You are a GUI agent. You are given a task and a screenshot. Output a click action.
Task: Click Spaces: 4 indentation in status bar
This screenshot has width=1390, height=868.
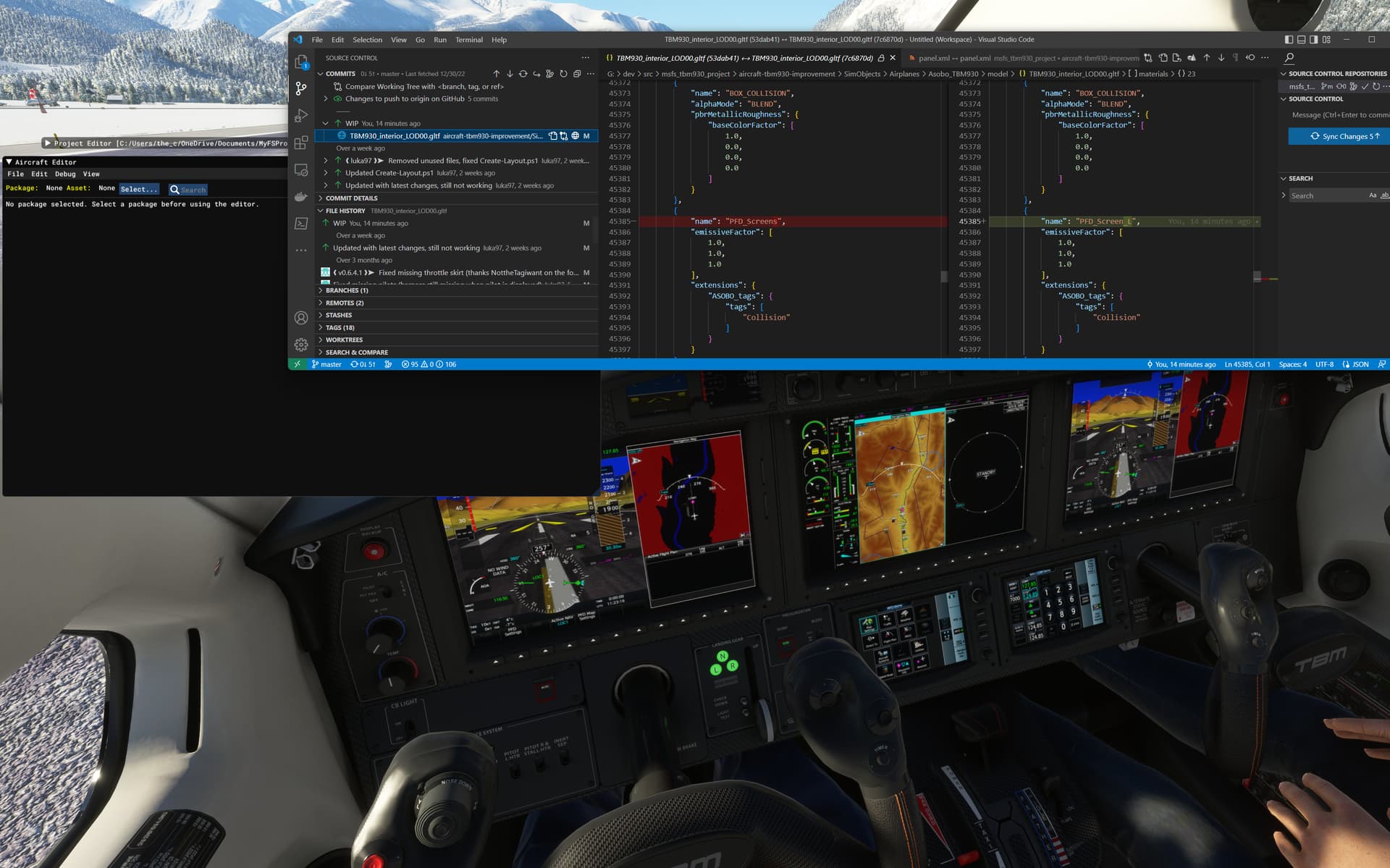(1293, 364)
